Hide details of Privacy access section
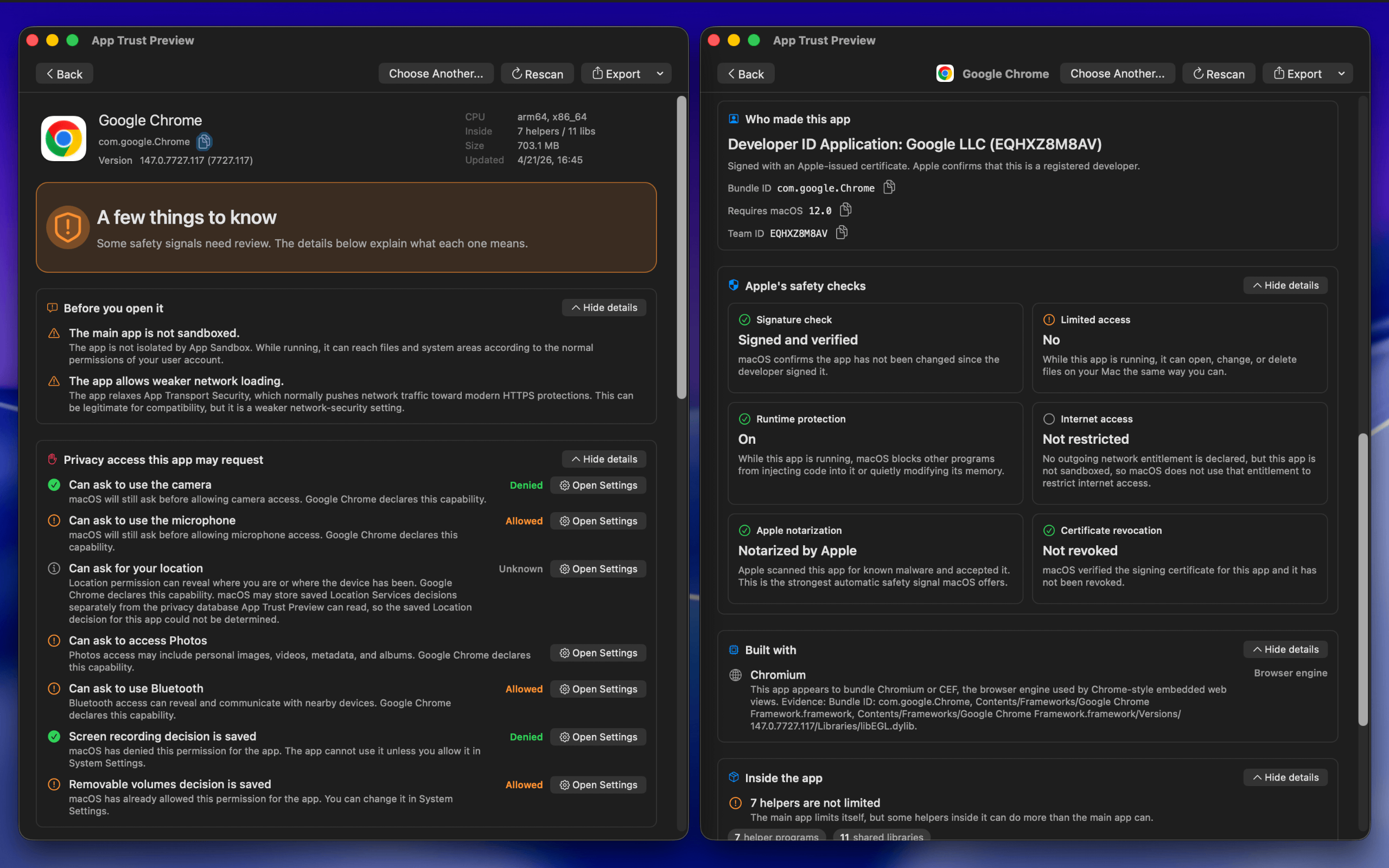The width and height of the screenshot is (1389, 868). point(604,459)
